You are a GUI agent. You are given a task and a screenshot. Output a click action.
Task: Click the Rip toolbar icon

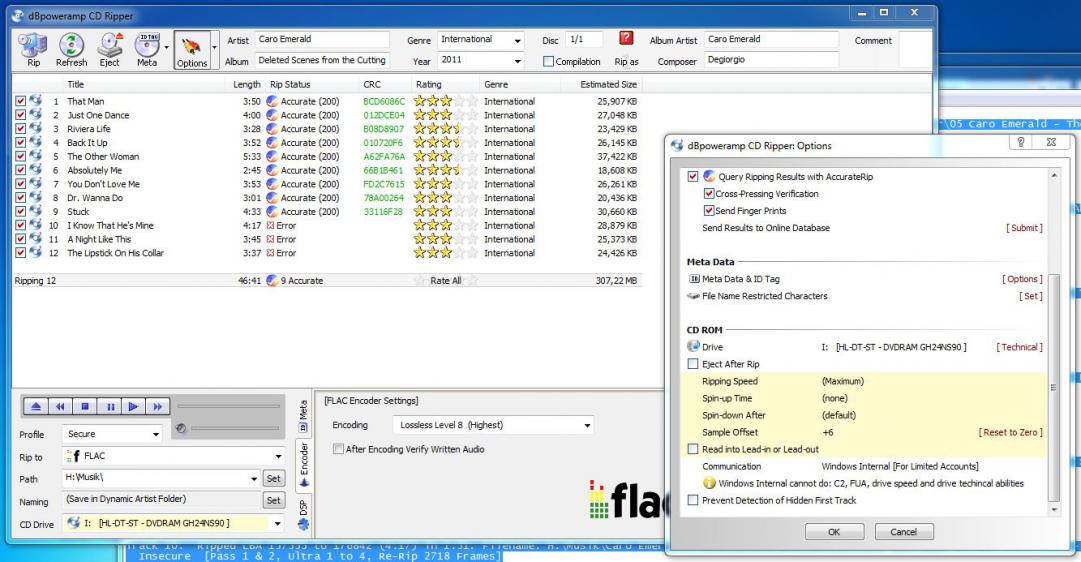[33, 49]
